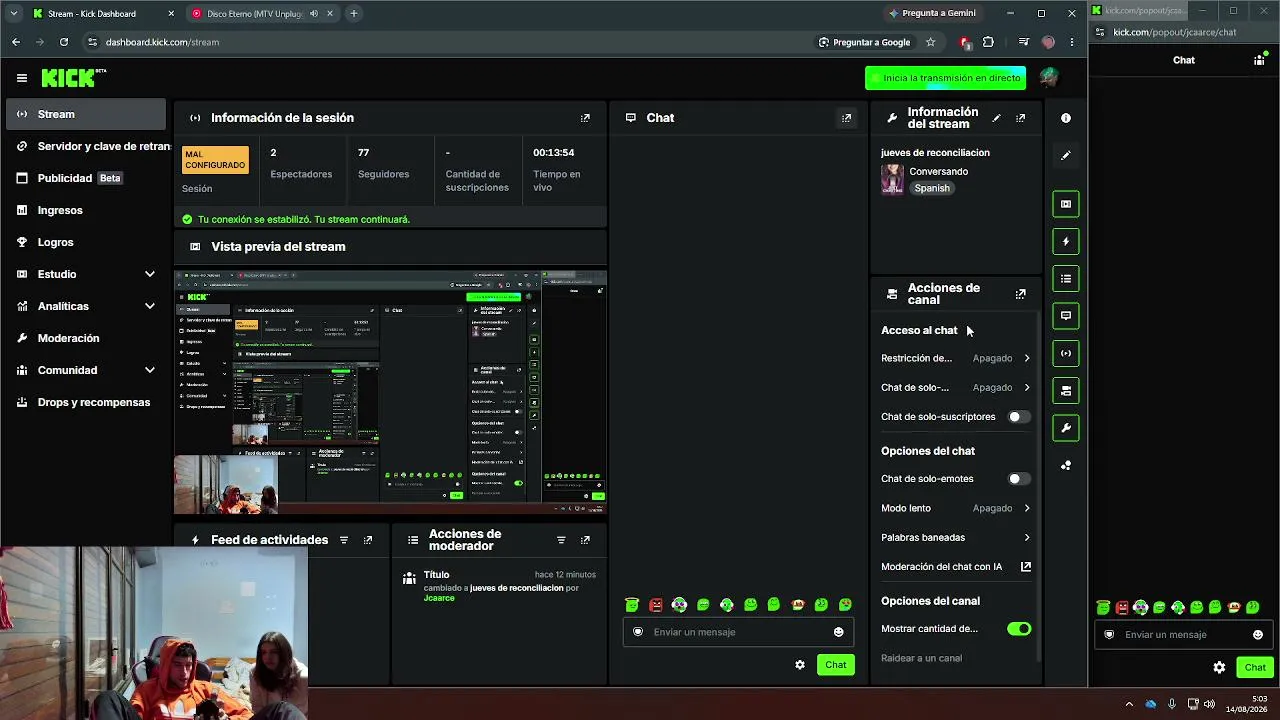Image resolution: width=1280 pixels, height=720 pixels.
Task: Open the Restricción de... Apagado setting
Action: (956, 358)
